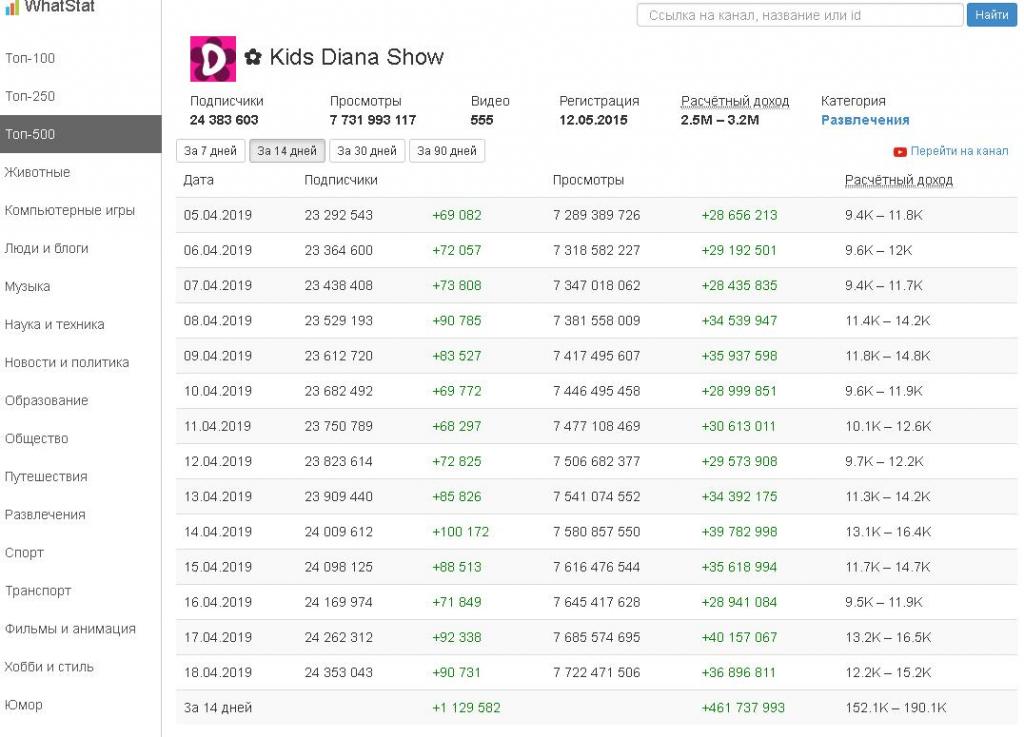Switch to the За 90 дней period
The width and height of the screenshot is (1024, 737).
[x=447, y=151]
